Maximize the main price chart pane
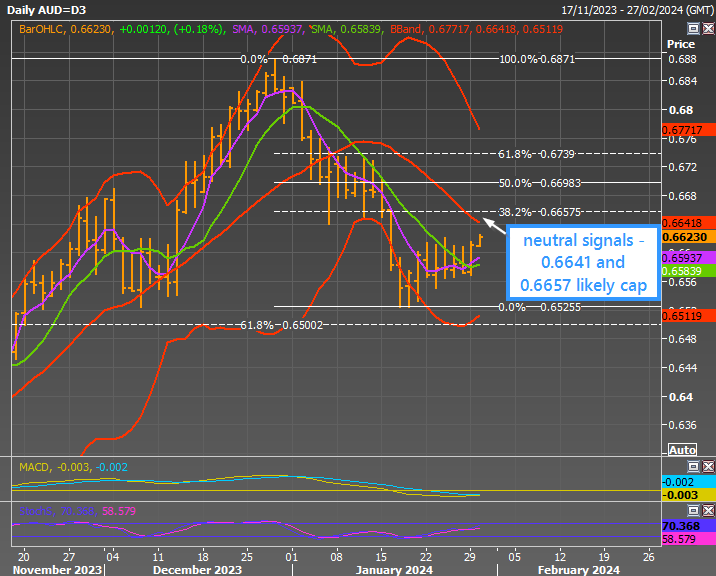Image resolution: width=716 pixels, height=576 pixels. coord(693,29)
